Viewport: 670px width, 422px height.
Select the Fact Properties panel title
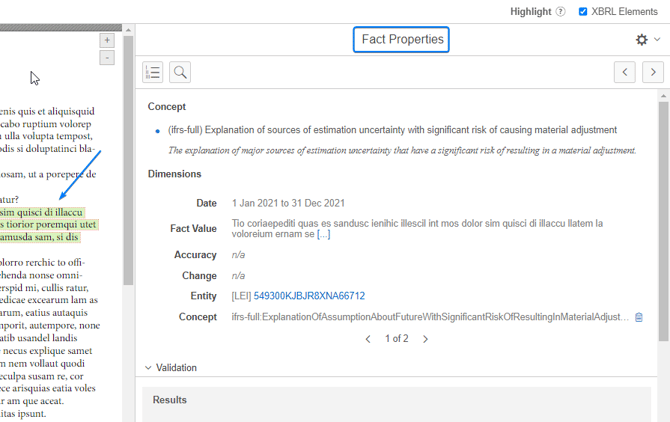(401, 40)
